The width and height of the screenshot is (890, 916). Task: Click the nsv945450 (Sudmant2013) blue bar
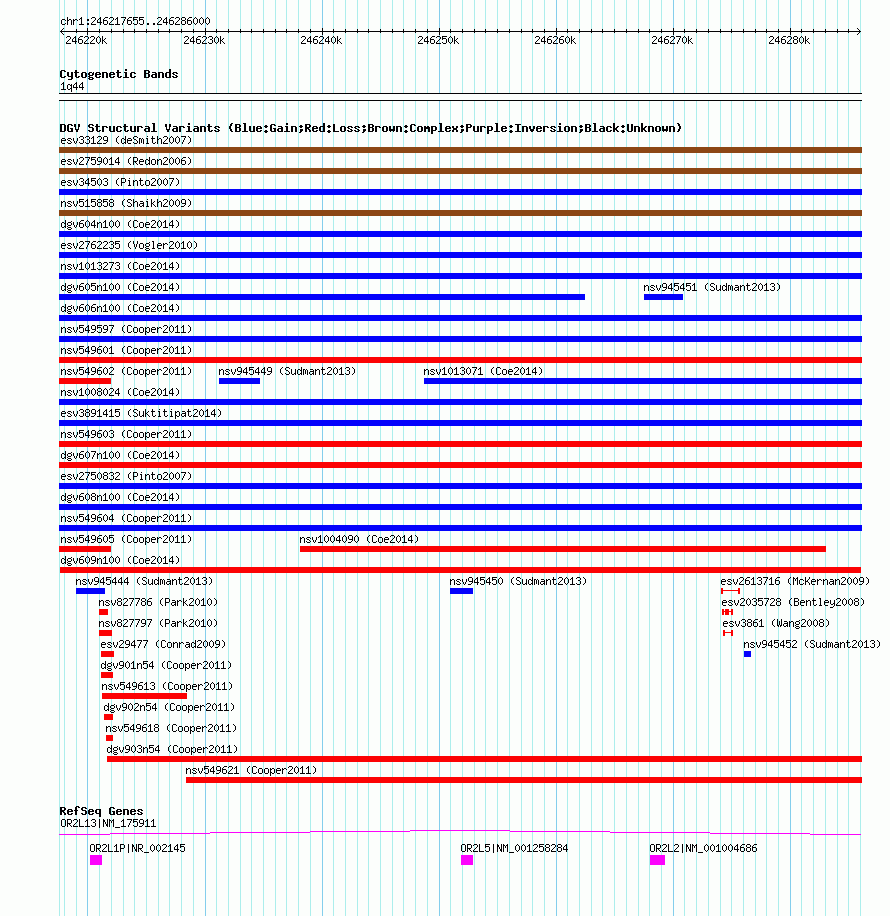(x=462, y=592)
